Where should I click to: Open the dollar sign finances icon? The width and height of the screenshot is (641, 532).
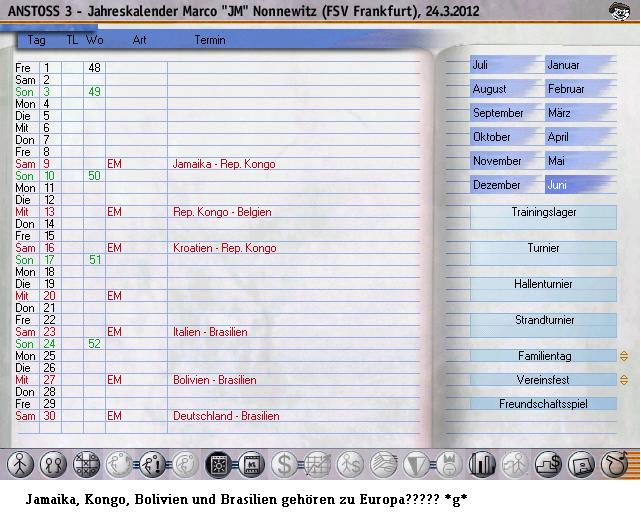pos(285,464)
